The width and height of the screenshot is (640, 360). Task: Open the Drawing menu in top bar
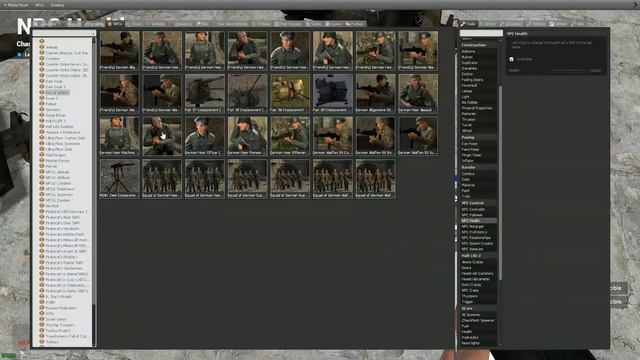(x=57, y=5)
